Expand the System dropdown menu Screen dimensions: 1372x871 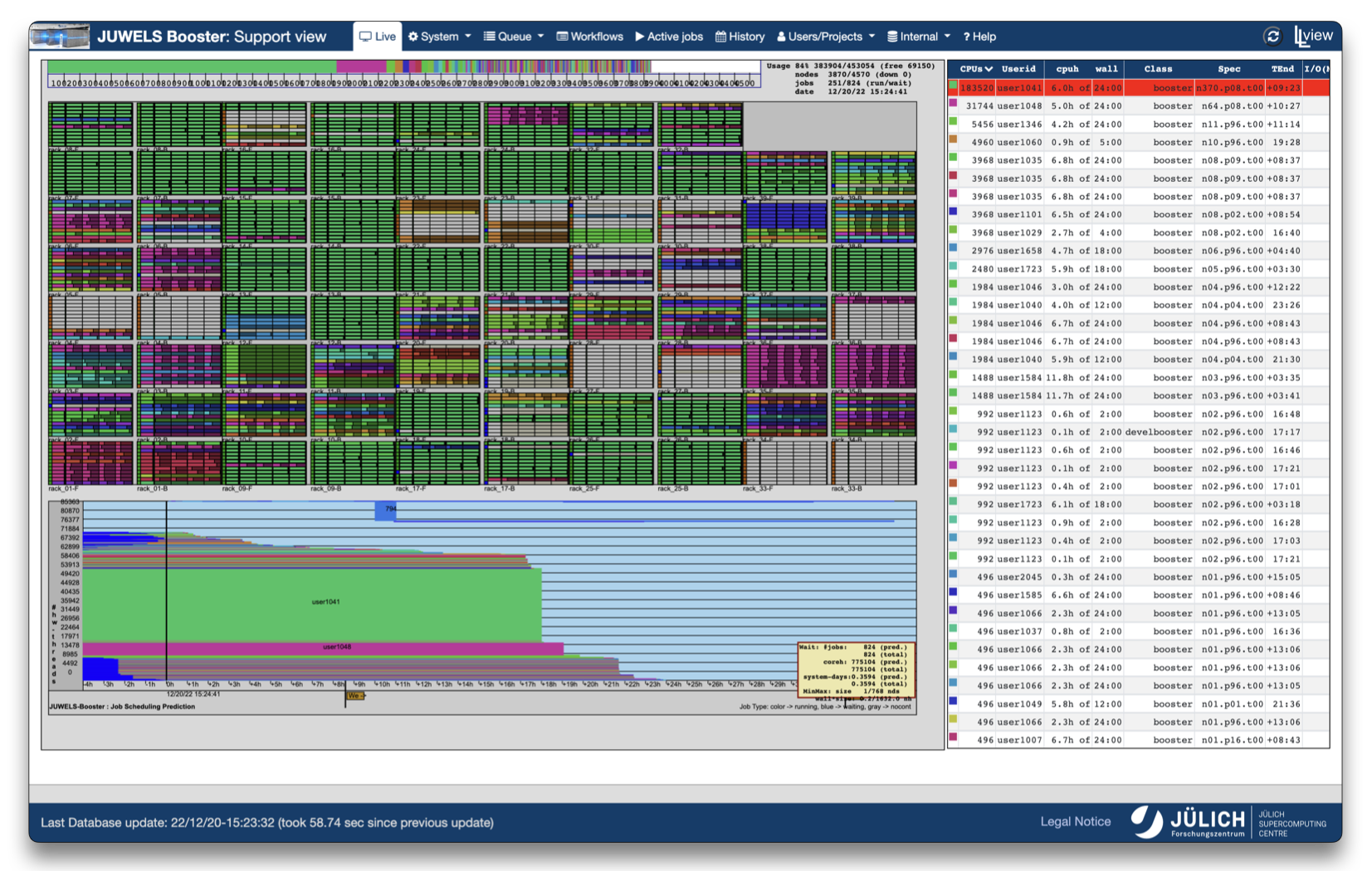point(439,37)
